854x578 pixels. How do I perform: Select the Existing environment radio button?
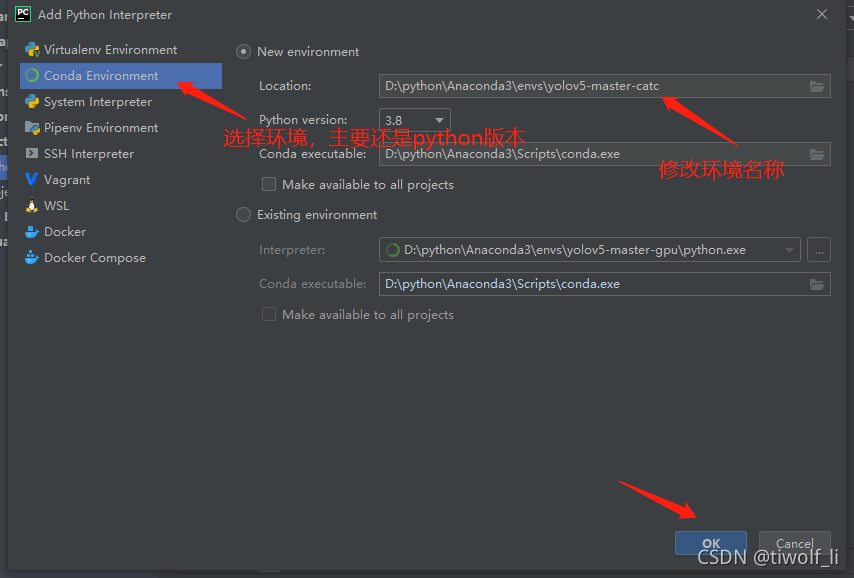tap(242, 214)
